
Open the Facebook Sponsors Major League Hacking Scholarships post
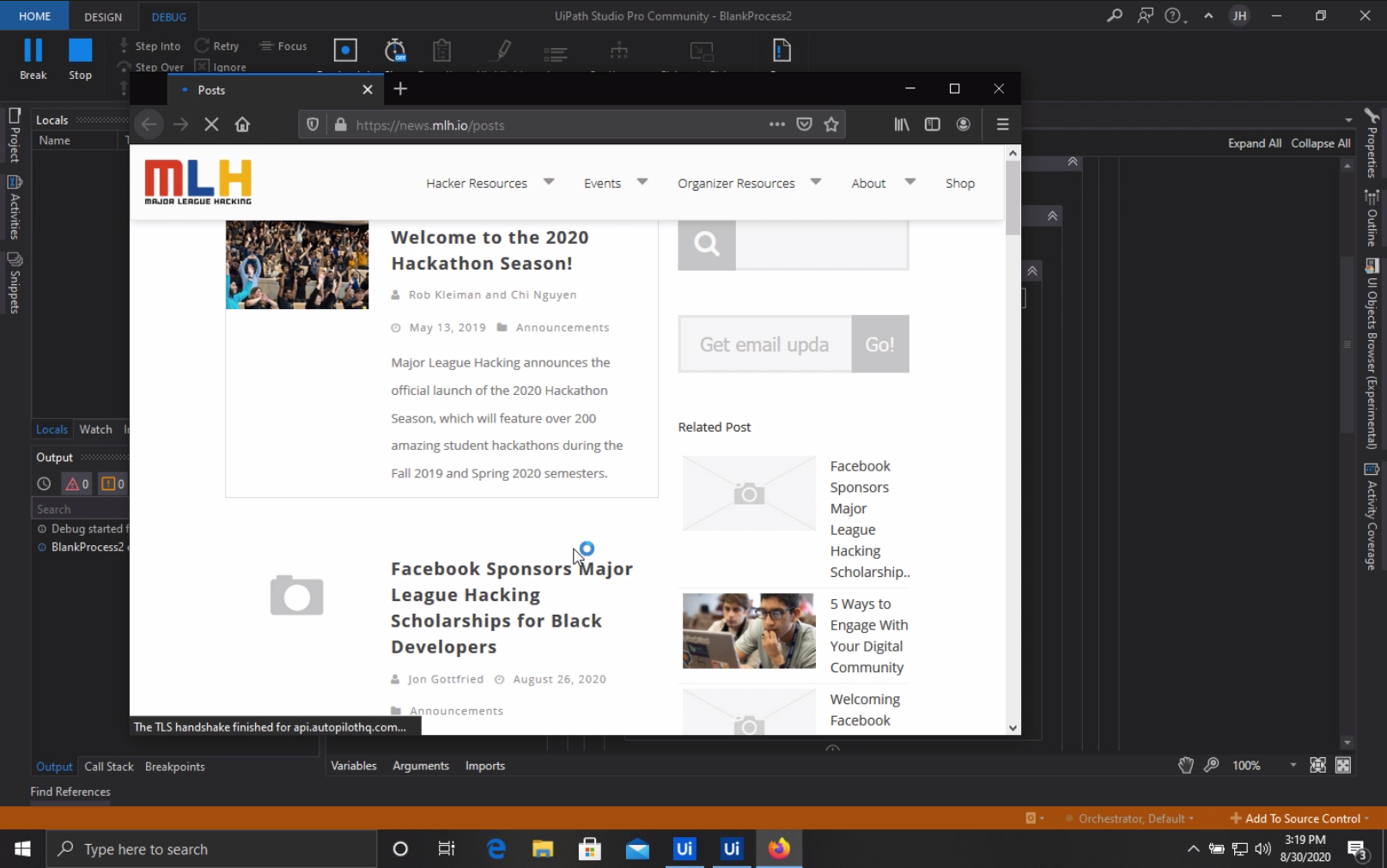tap(512, 608)
